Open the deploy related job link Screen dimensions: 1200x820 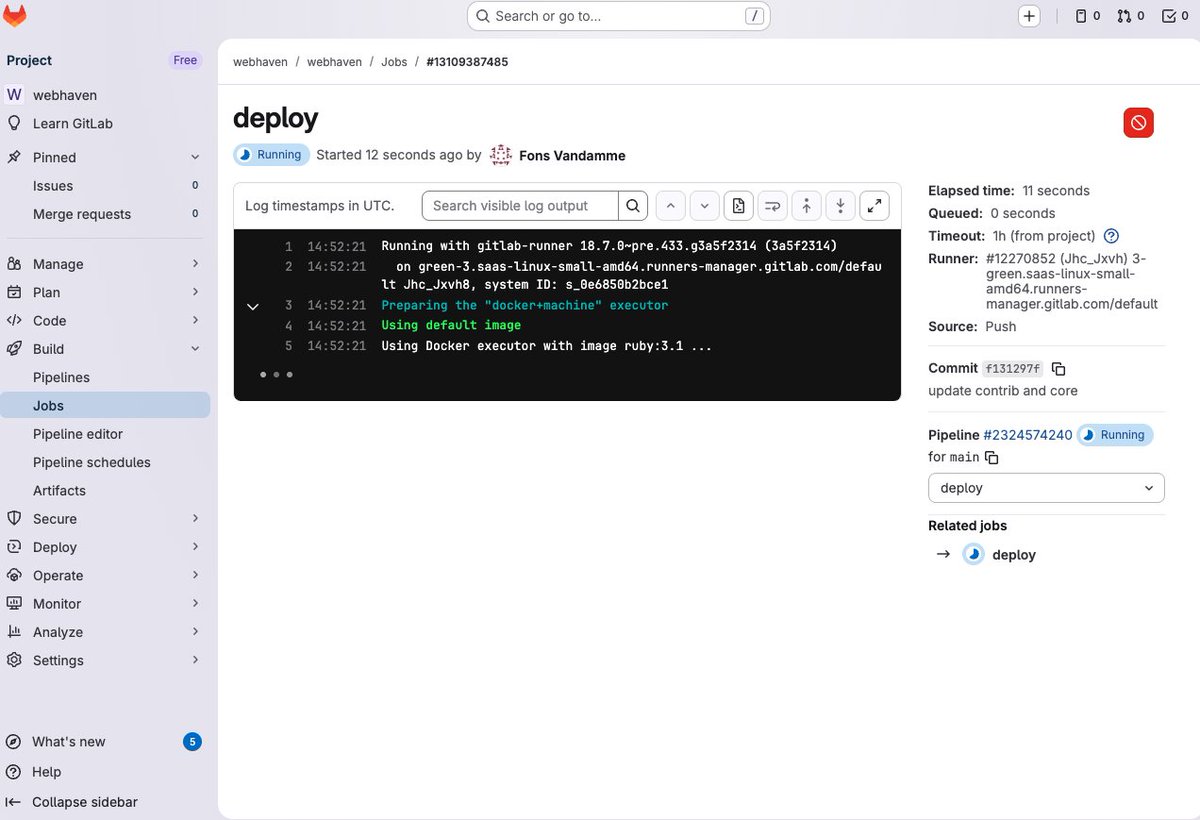[1014, 555]
